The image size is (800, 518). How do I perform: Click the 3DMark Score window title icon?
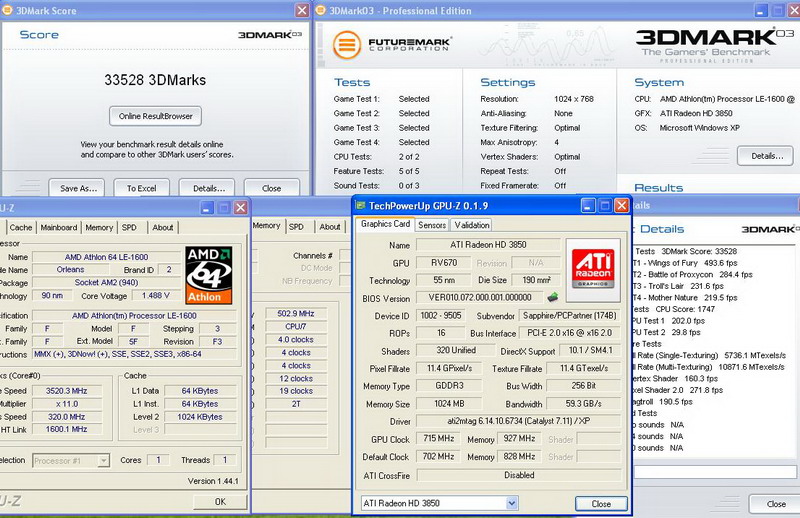pos(7,10)
